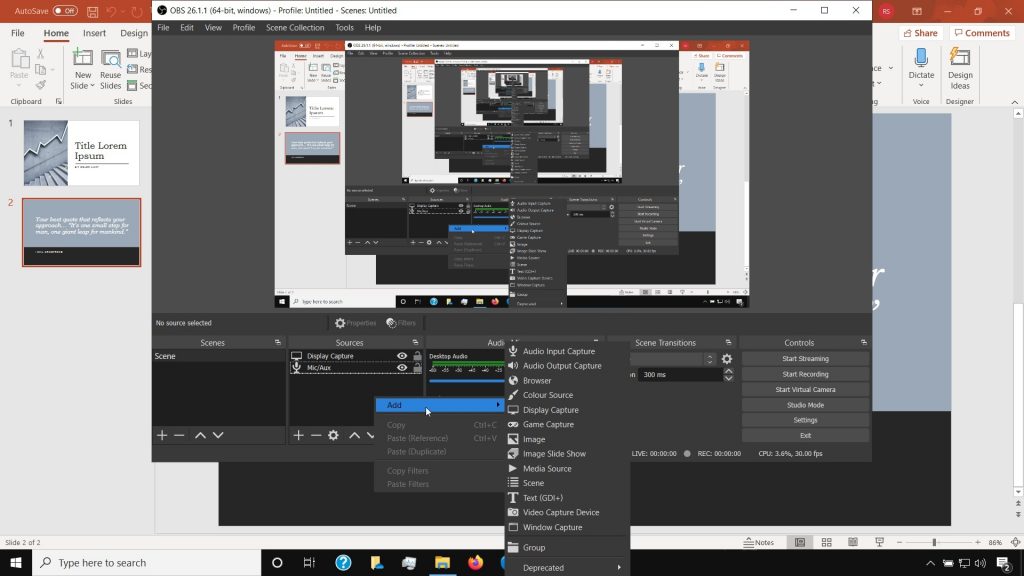Open the Scene Collection menu in OBS
The width and height of the screenshot is (1024, 576).
click(x=295, y=27)
